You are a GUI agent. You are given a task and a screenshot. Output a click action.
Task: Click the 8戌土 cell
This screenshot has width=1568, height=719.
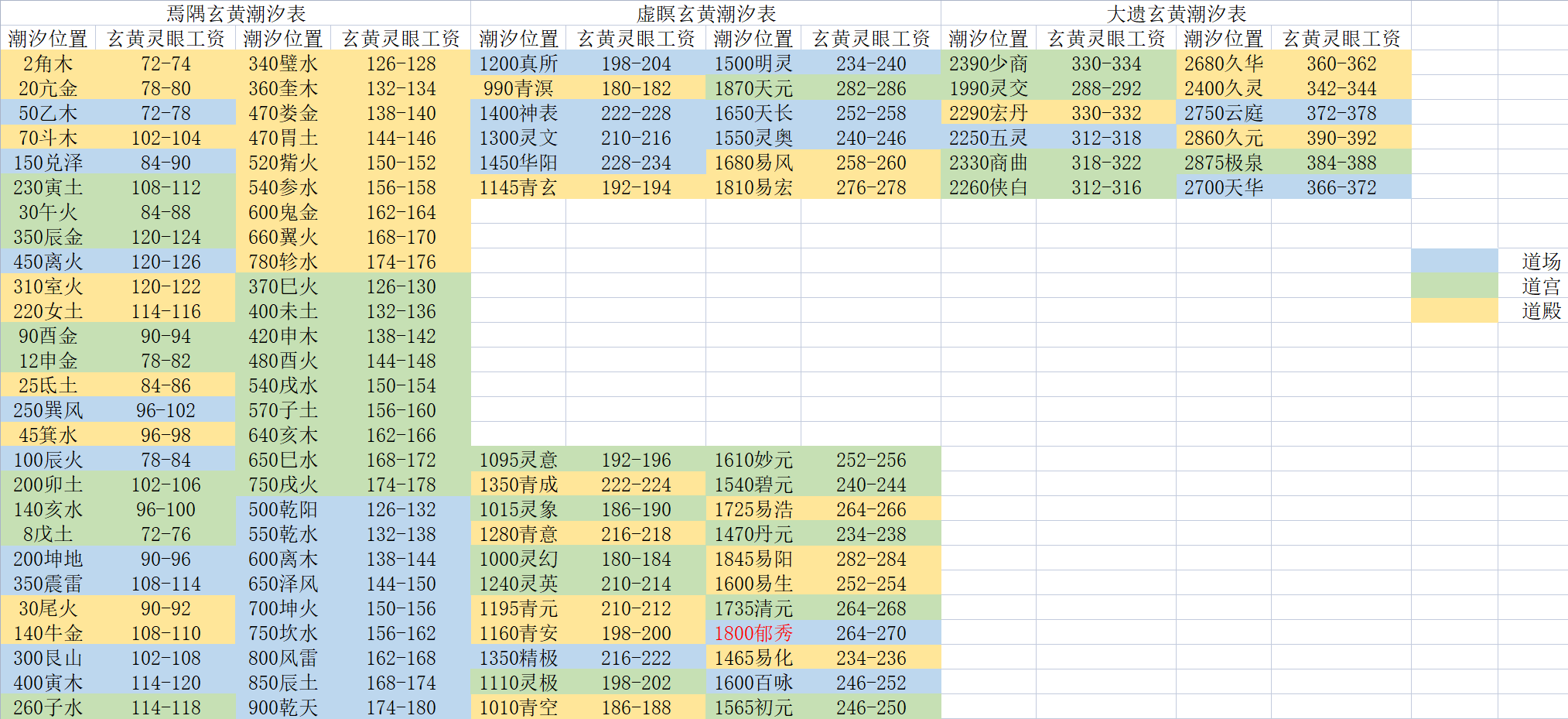pyautogui.click(x=48, y=533)
